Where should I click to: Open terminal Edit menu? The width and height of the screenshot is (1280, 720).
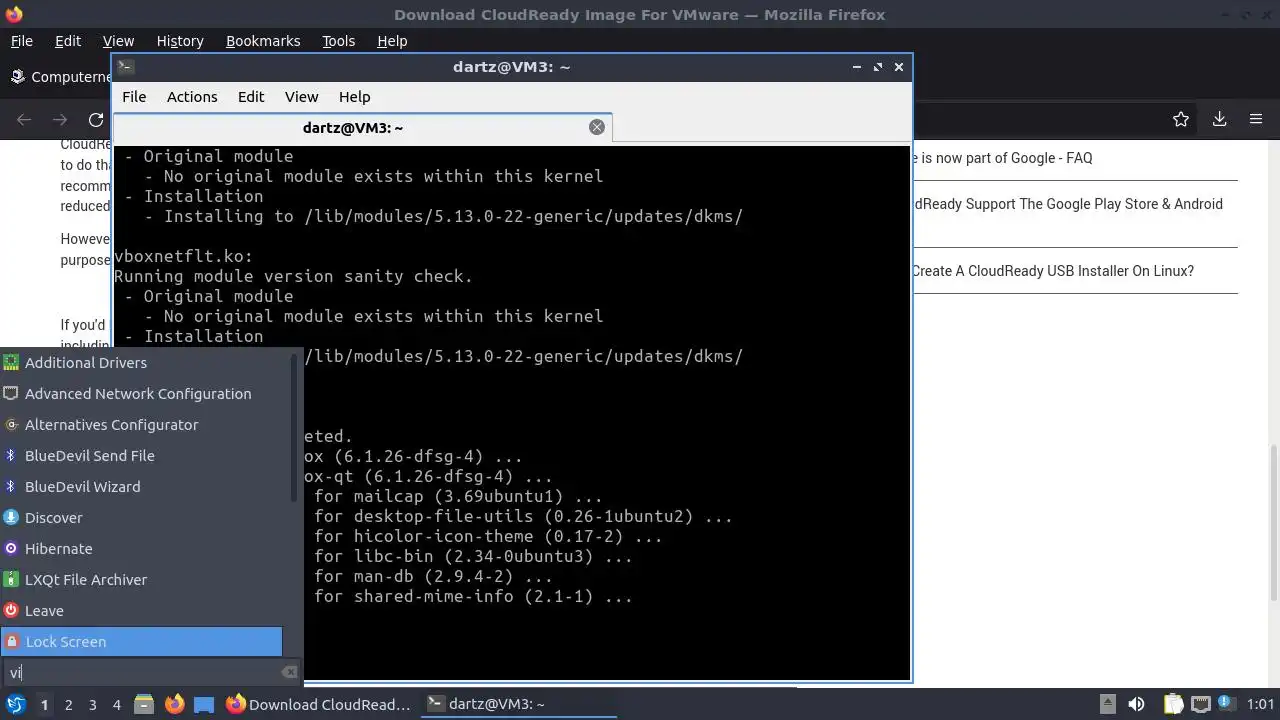tap(251, 97)
